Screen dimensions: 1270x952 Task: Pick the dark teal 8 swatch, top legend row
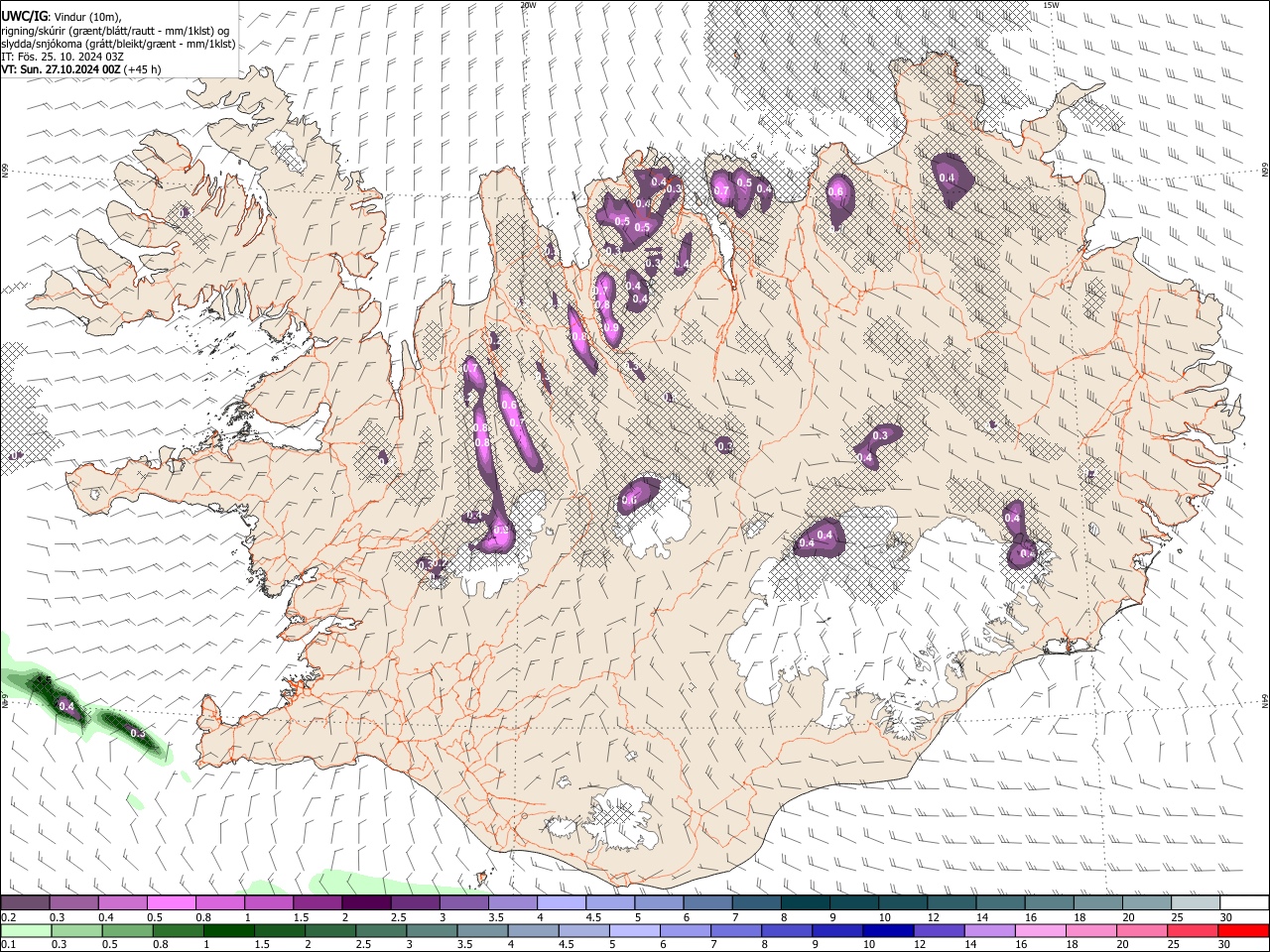806,903
